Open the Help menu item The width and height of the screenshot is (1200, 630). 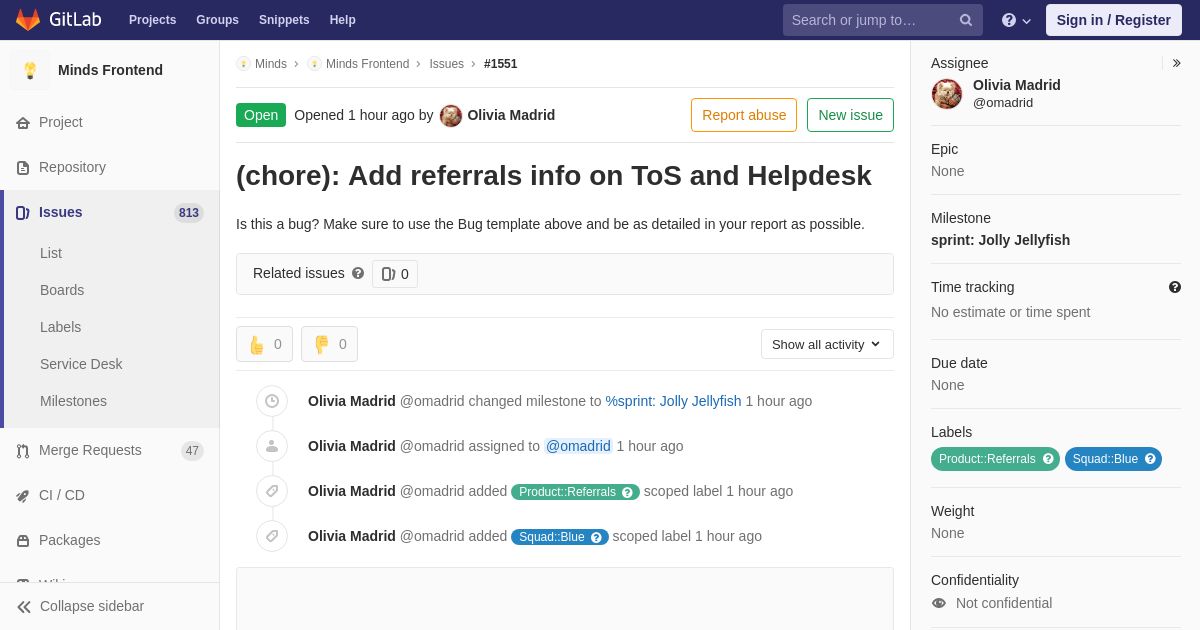click(343, 20)
